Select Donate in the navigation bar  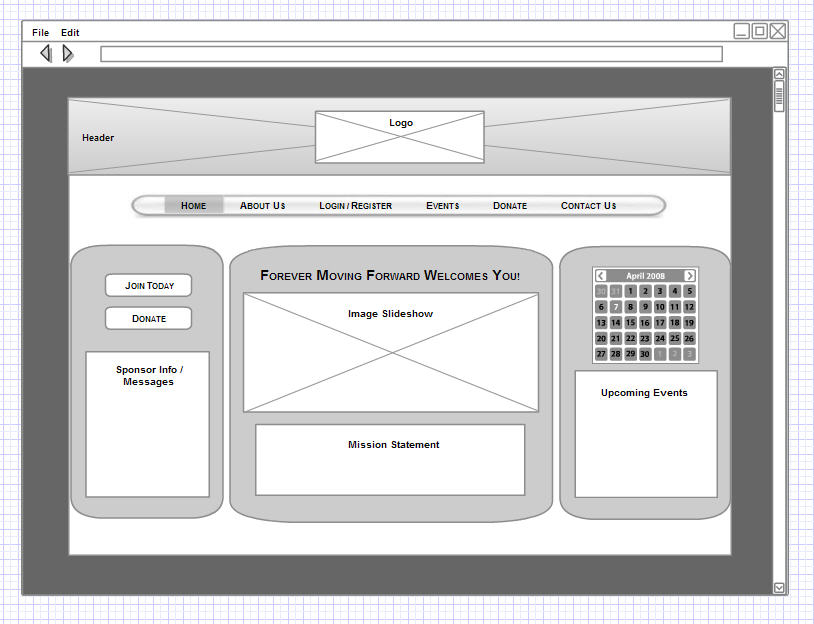pyautogui.click(x=510, y=206)
